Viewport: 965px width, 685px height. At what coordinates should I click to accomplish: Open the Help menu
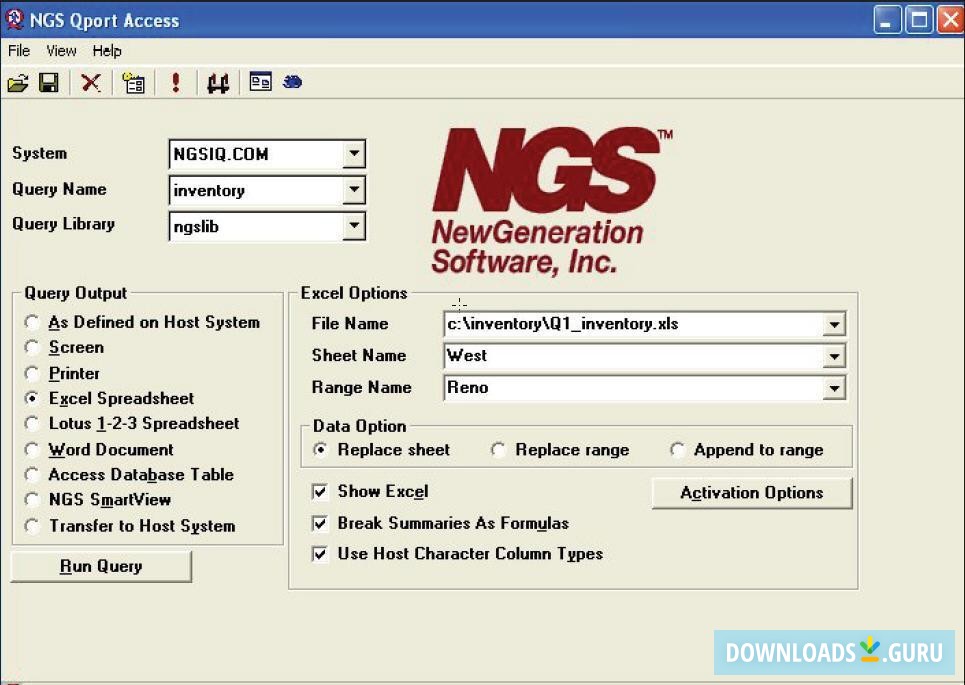pyautogui.click(x=107, y=50)
